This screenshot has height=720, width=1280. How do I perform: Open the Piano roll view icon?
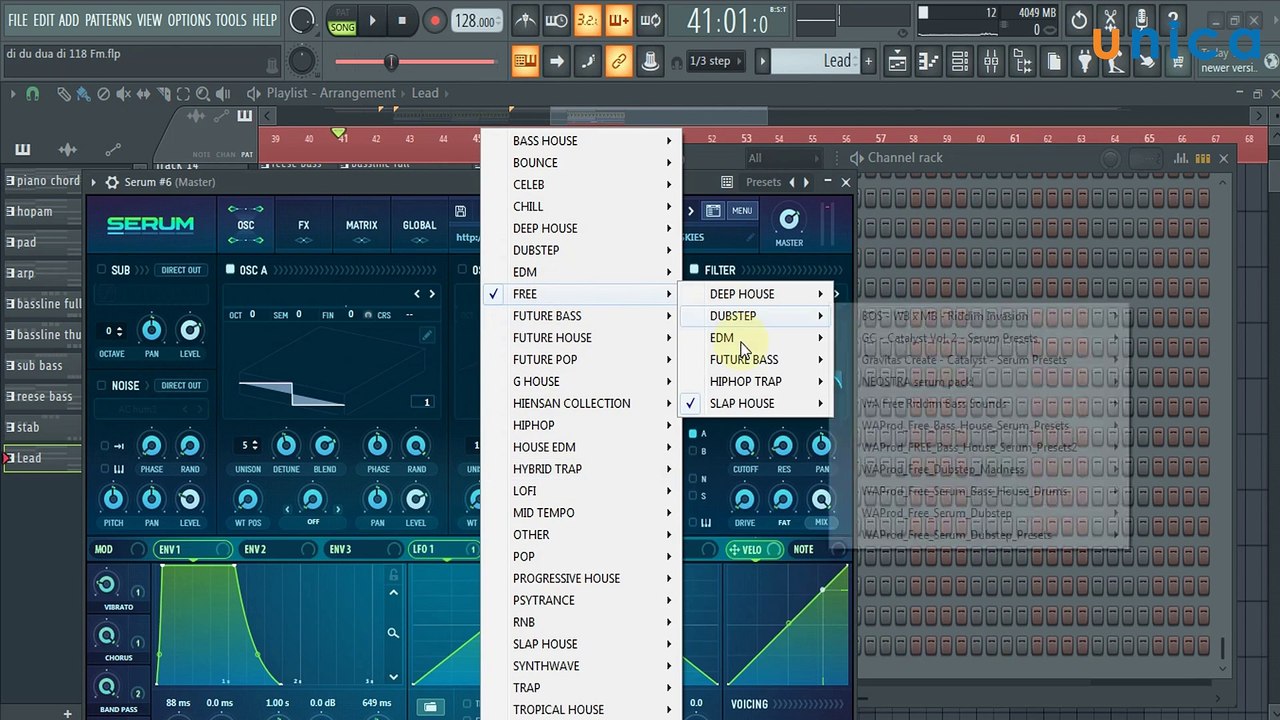[928, 61]
